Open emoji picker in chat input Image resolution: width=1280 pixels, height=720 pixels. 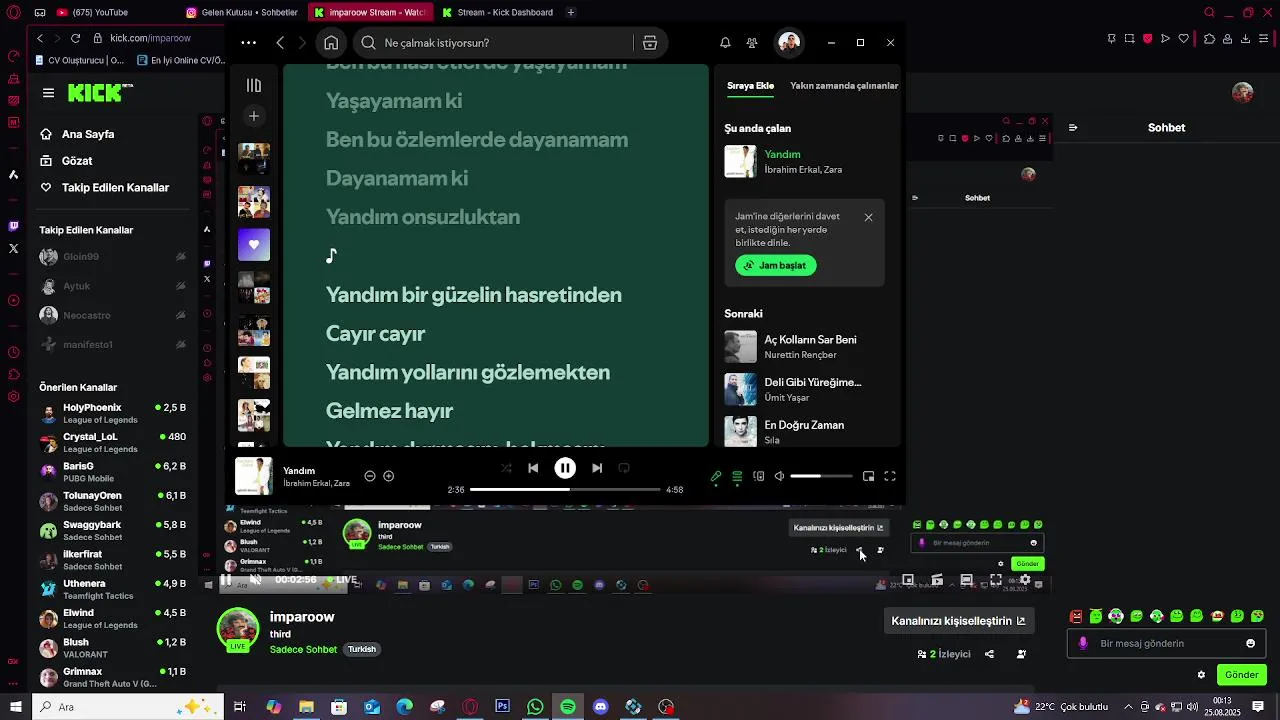point(1250,644)
